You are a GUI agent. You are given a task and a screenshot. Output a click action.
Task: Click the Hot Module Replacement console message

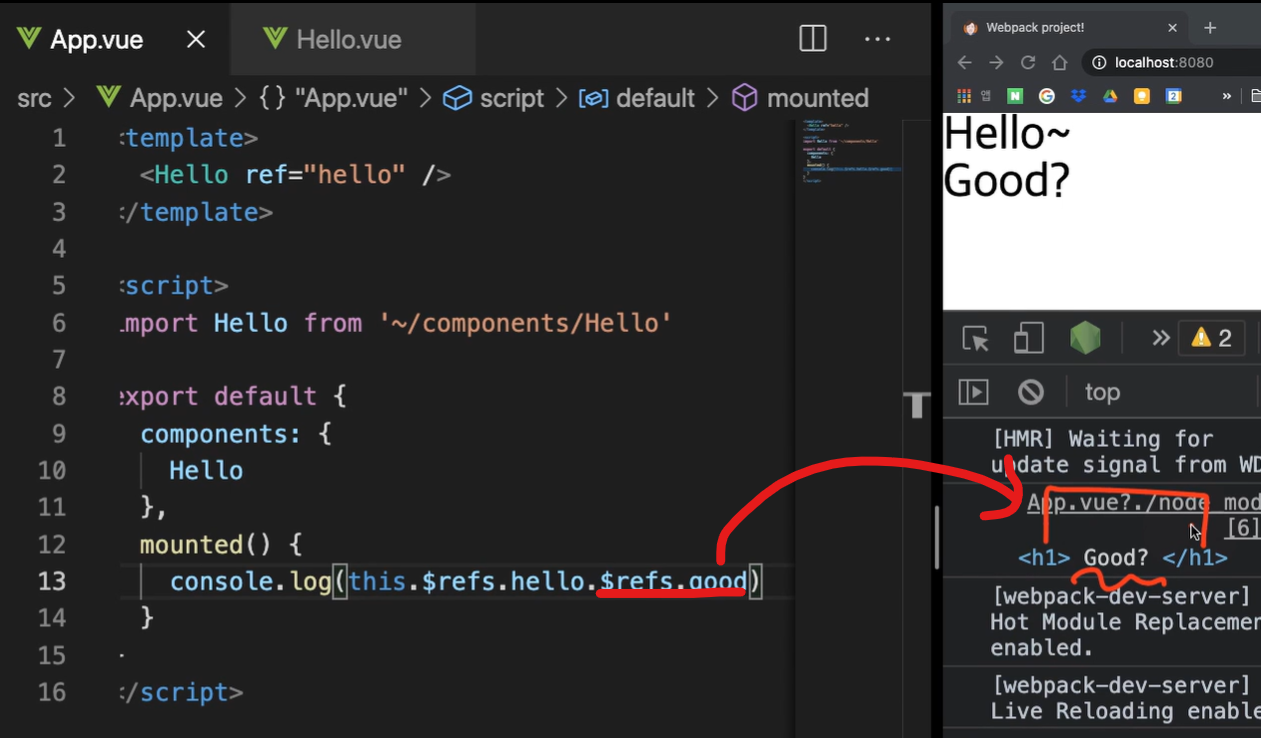coord(1125,622)
